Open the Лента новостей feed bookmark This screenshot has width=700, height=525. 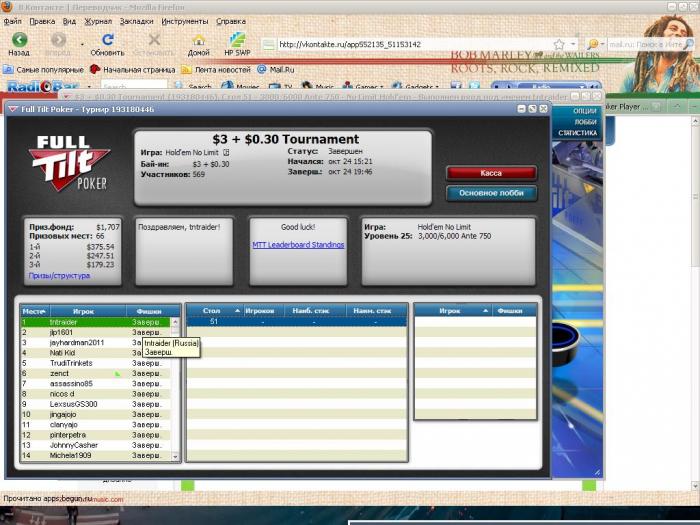216,70
